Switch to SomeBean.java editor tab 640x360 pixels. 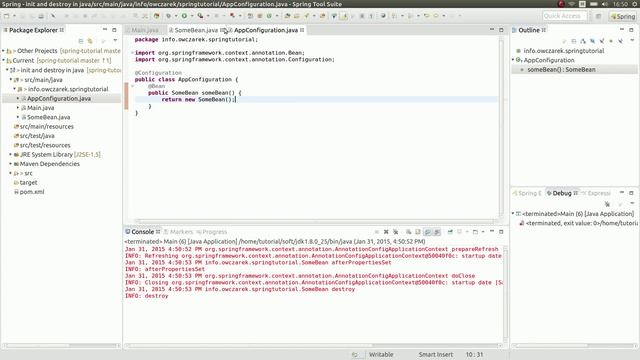pyautogui.click(x=196, y=30)
